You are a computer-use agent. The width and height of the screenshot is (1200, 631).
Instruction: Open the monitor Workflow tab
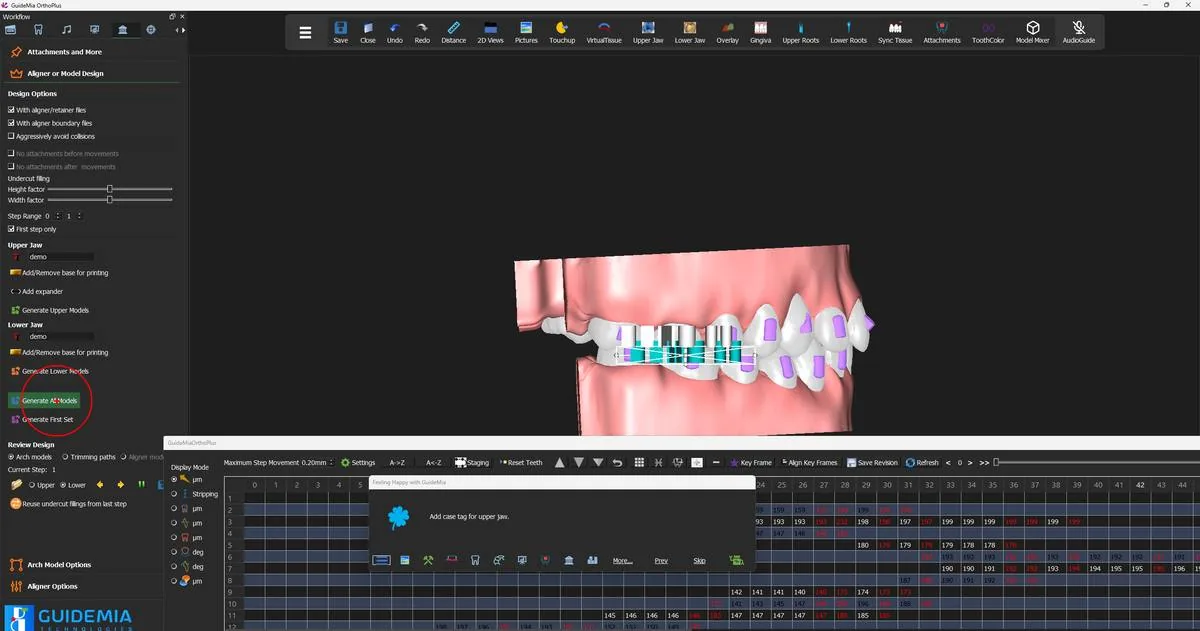(94, 30)
